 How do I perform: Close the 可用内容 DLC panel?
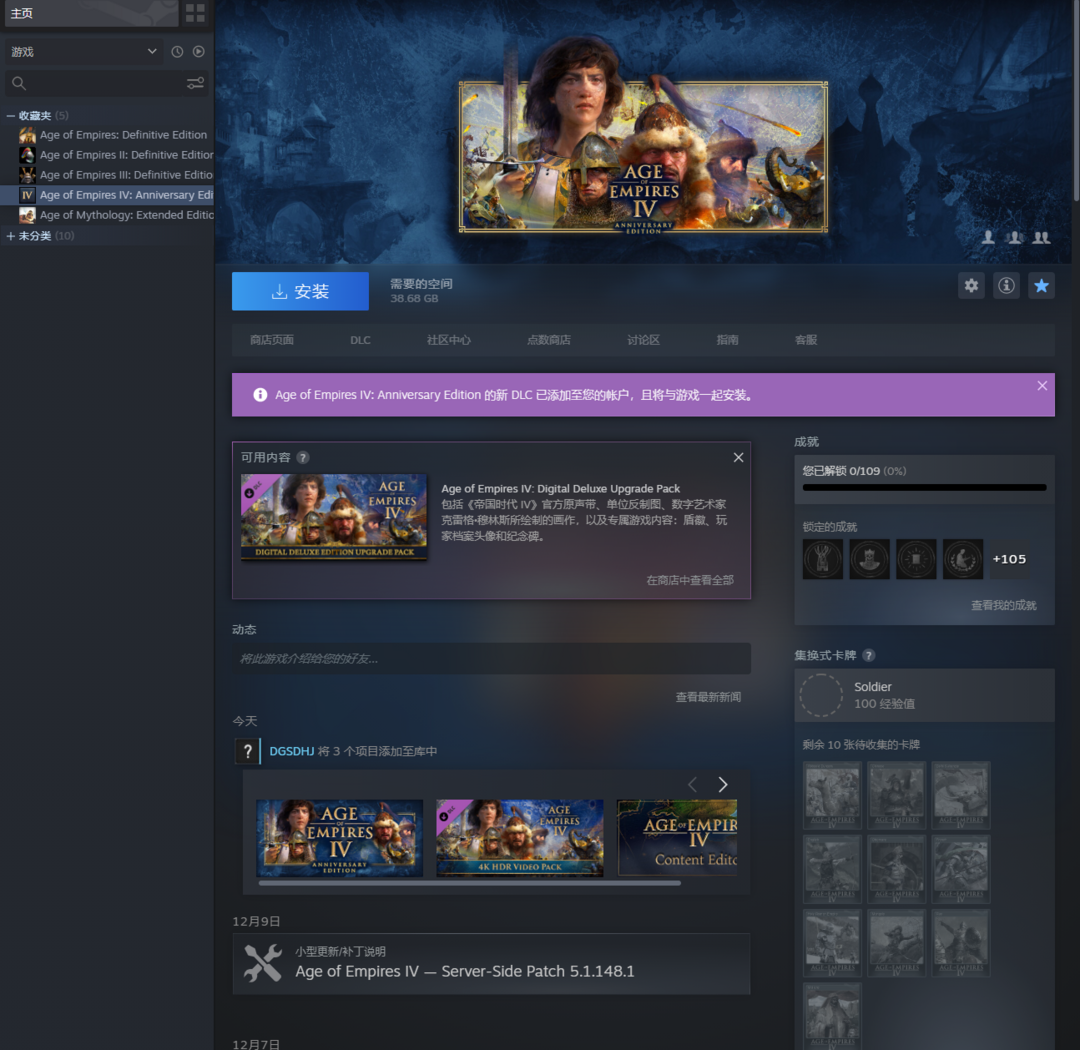coord(738,457)
